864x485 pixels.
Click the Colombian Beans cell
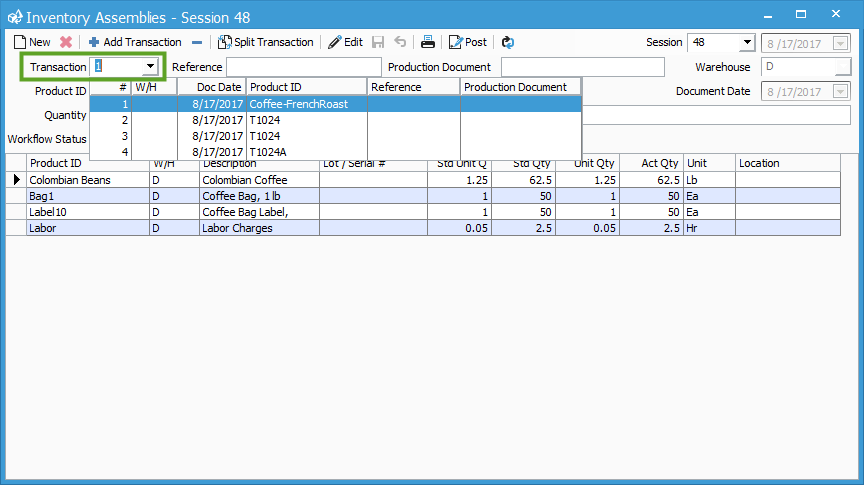point(88,180)
